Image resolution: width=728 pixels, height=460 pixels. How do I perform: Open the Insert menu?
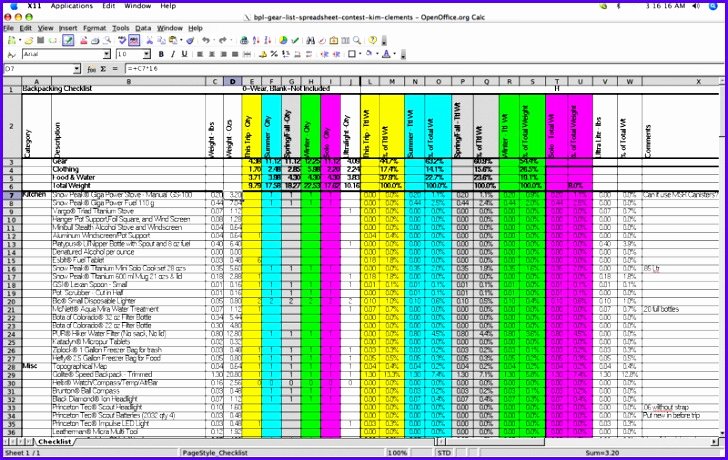(x=68, y=28)
